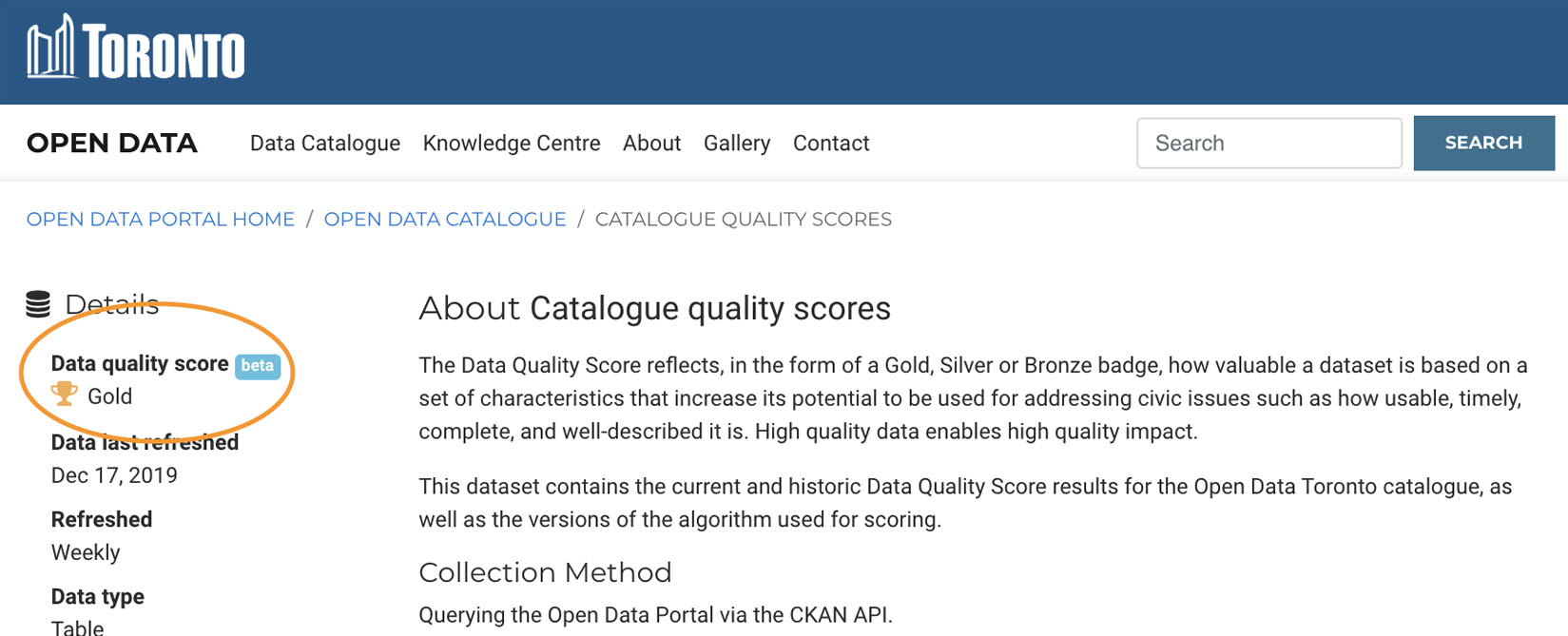The width and height of the screenshot is (1568, 636).
Task: Click the Details heading
Action: 111,304
